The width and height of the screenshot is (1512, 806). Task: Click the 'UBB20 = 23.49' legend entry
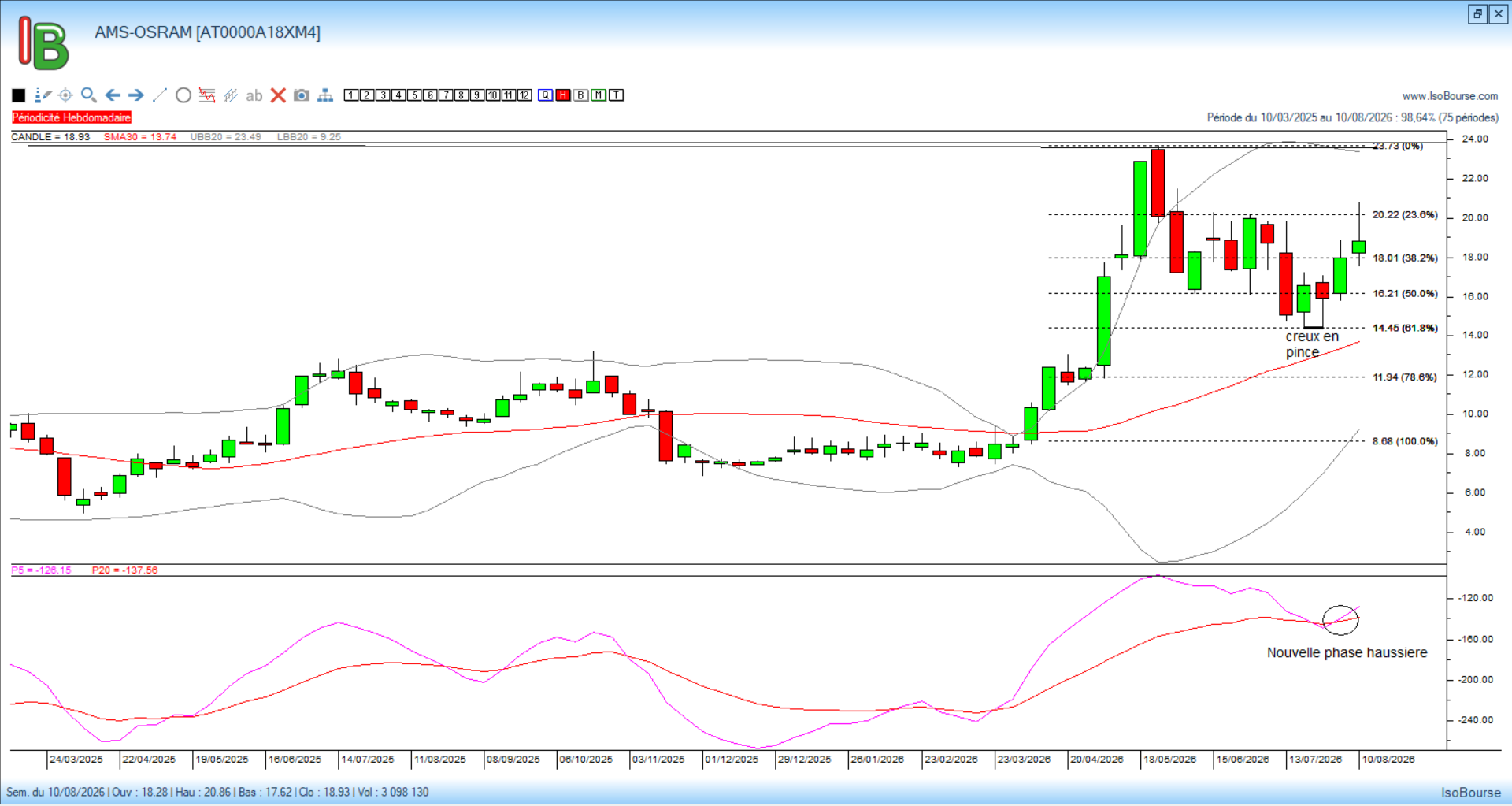coord(226,137)
